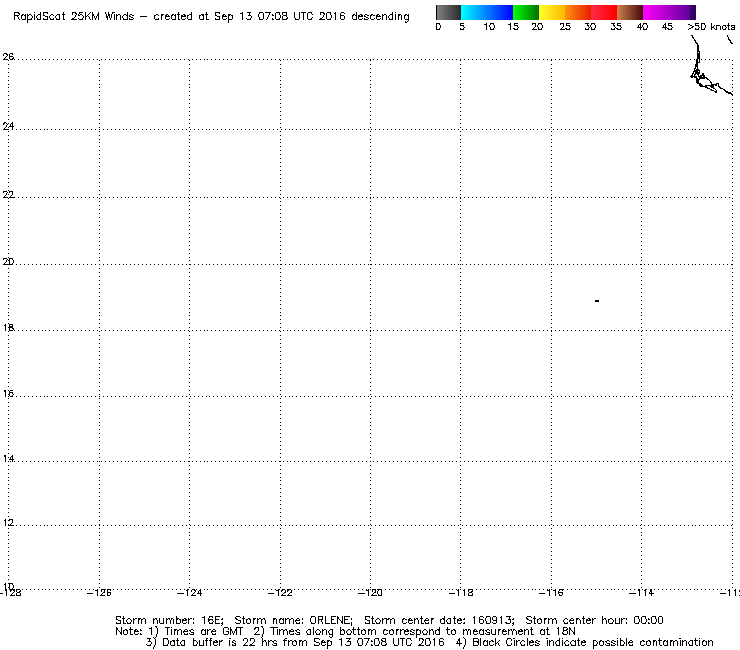Click the brown 35-40 knots color band

point(630,12)
